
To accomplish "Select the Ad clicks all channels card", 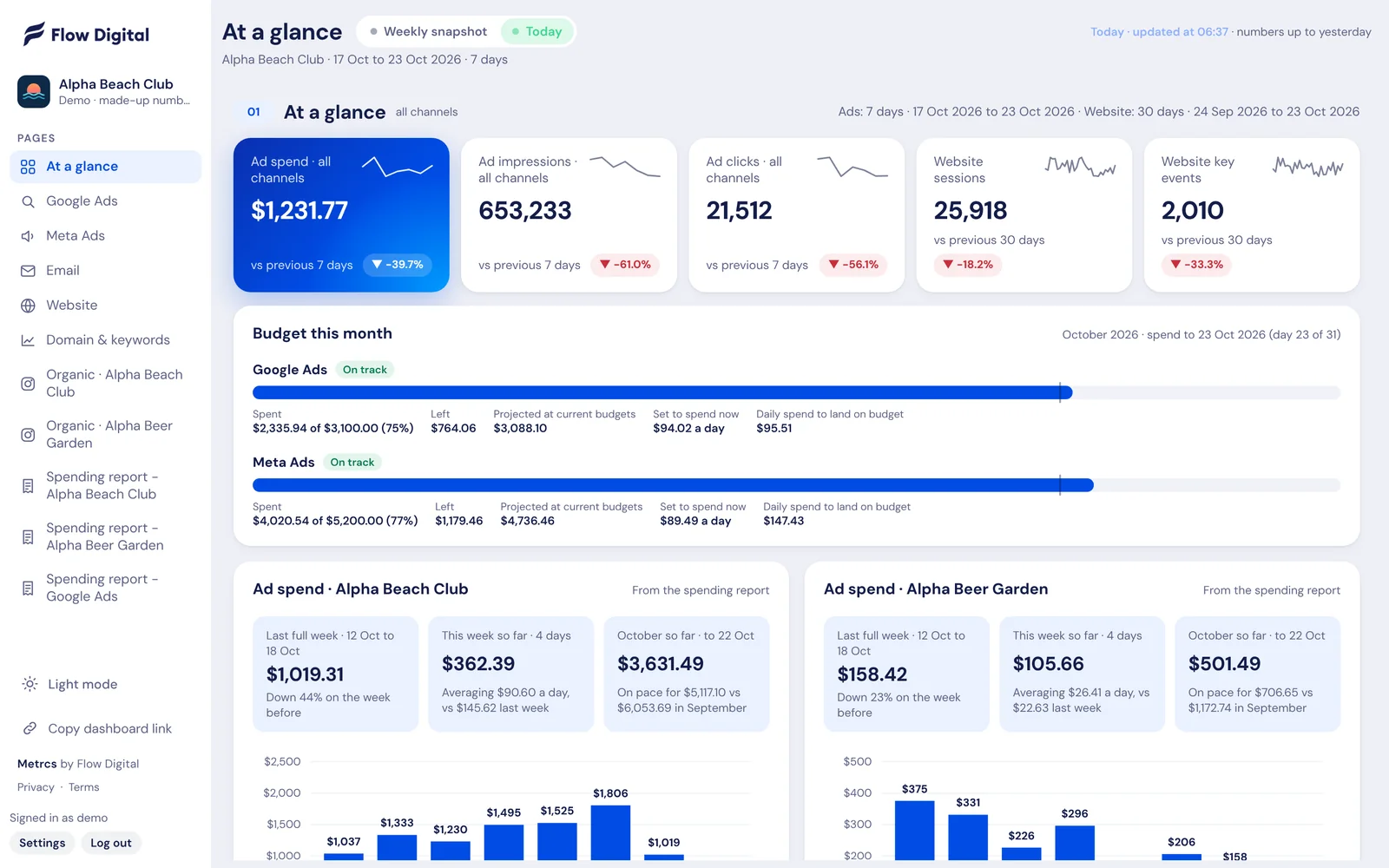I will click(796, 215).
